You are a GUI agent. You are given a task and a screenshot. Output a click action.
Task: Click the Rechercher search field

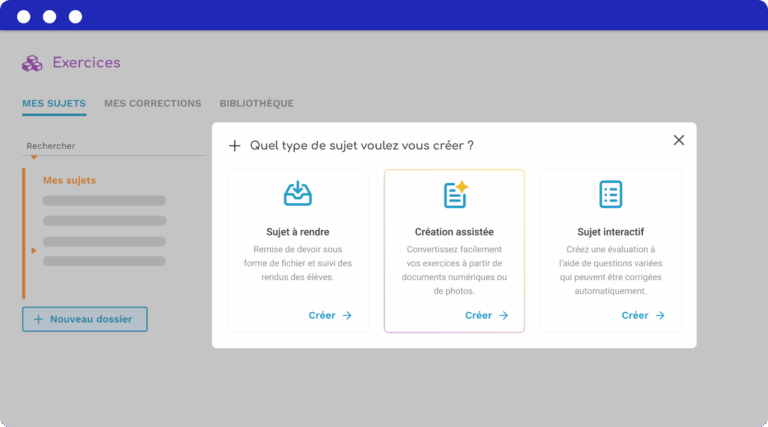110,146
